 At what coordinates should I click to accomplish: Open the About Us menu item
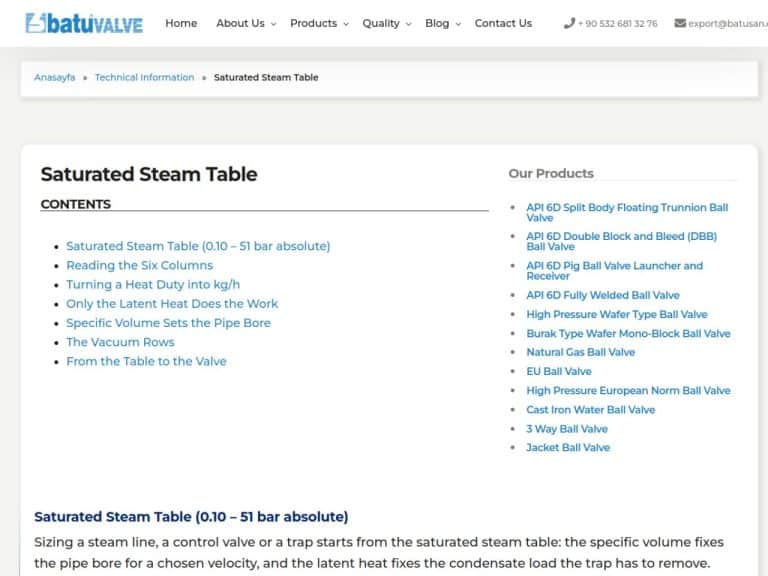[x=240, y=23]
